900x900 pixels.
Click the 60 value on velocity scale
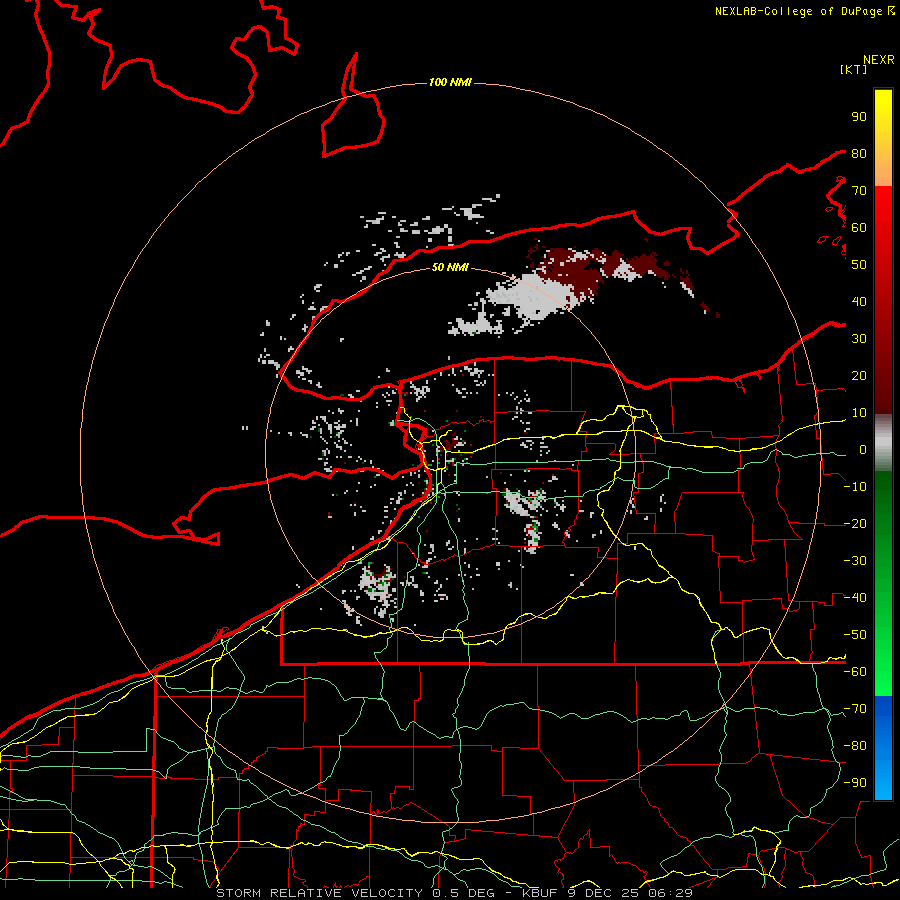pyautogui.click(x=859, y=227)
